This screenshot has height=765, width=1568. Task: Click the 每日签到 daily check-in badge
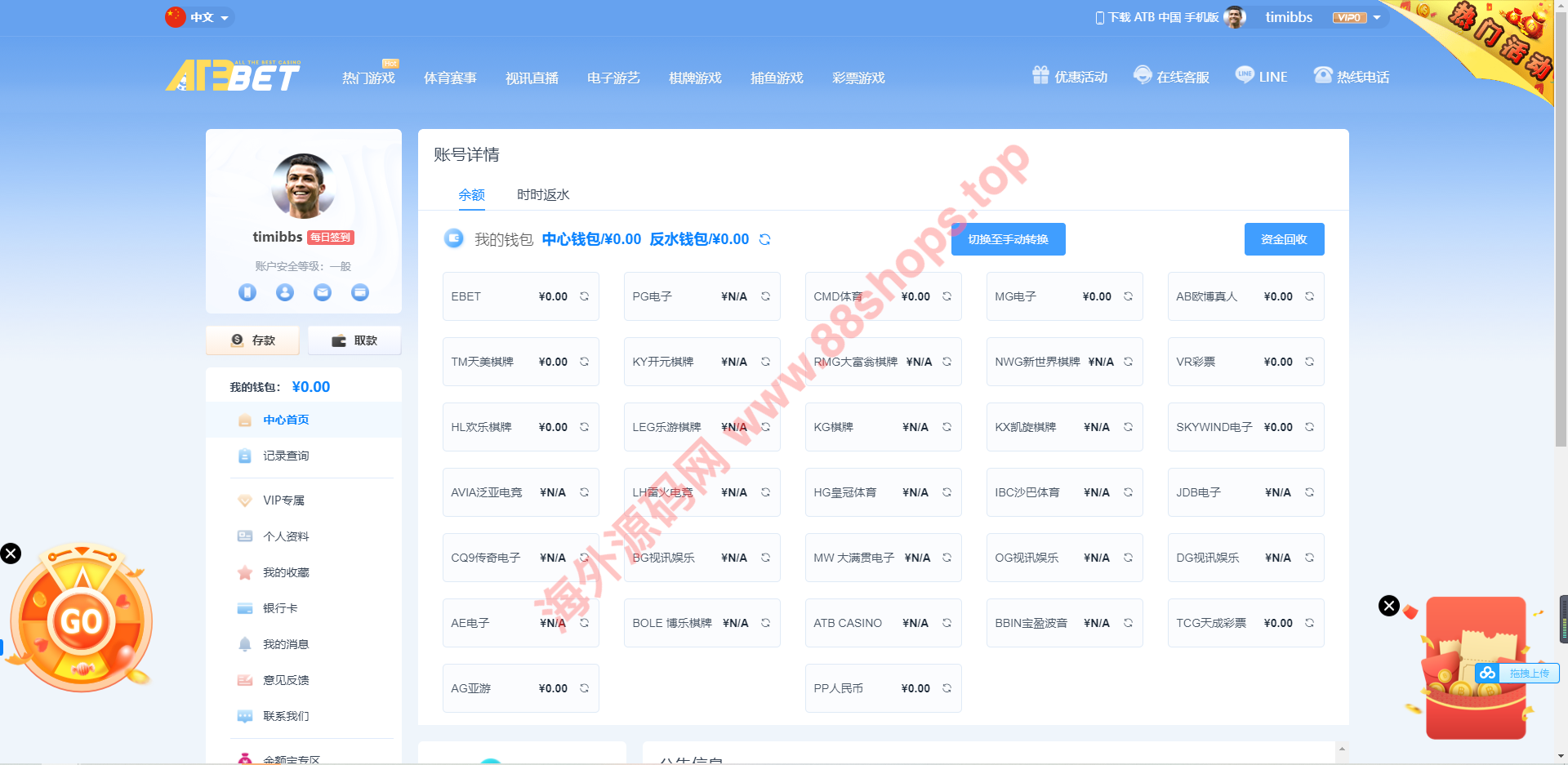pyautogui.click(x=331, y=238)
